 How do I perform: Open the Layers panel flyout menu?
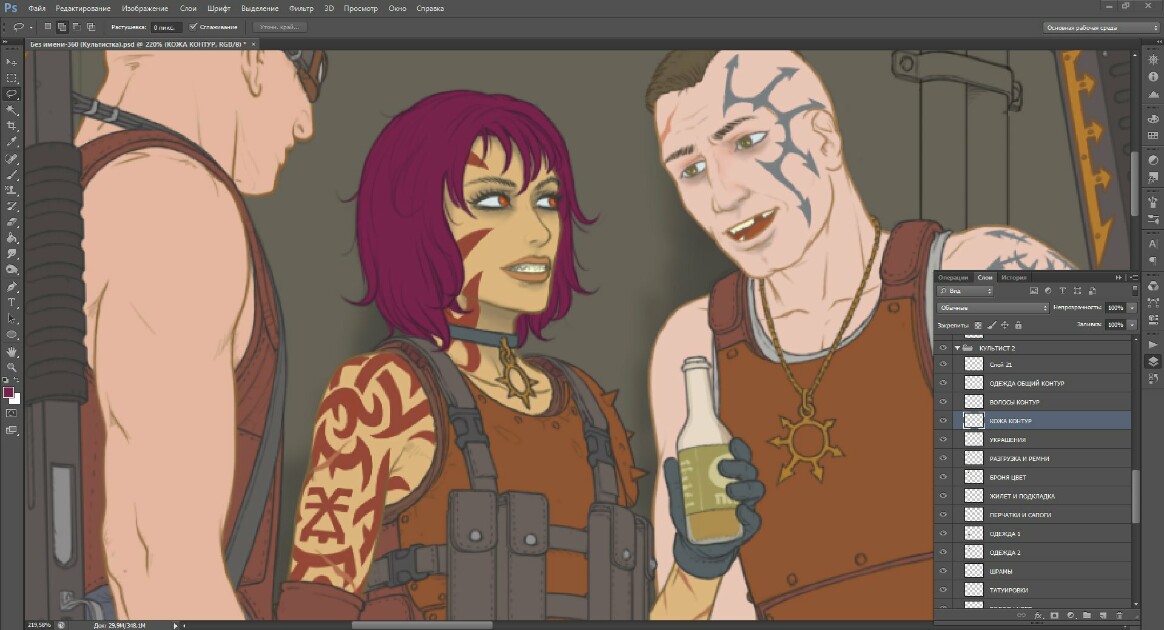tap(1133, 278)
